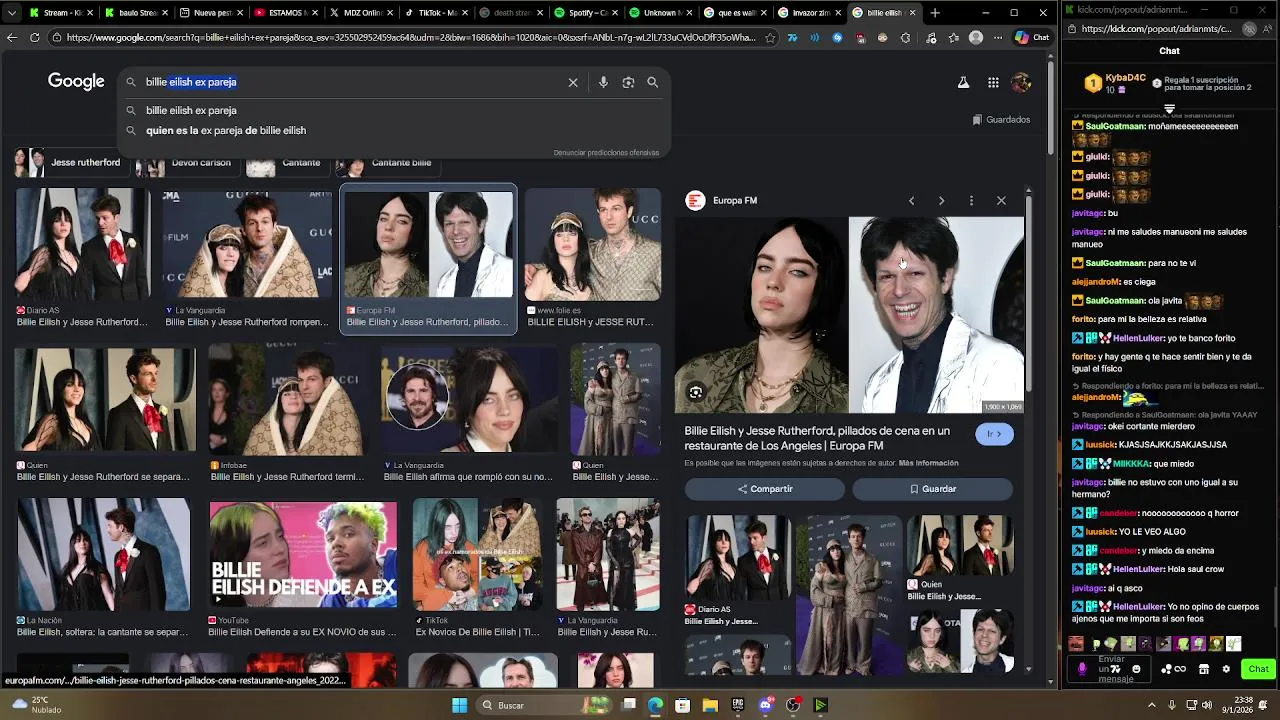Screen dimensions: 1280x720
Task: Show hidden system tray icons chevron
Action: tap(1150, 705)
